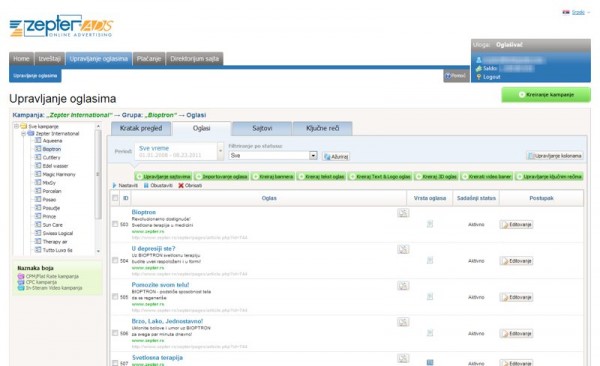Click the green Kreiranje kampanje button
Viewport: 600px width, 366px height.
click(x=546, y=95)
